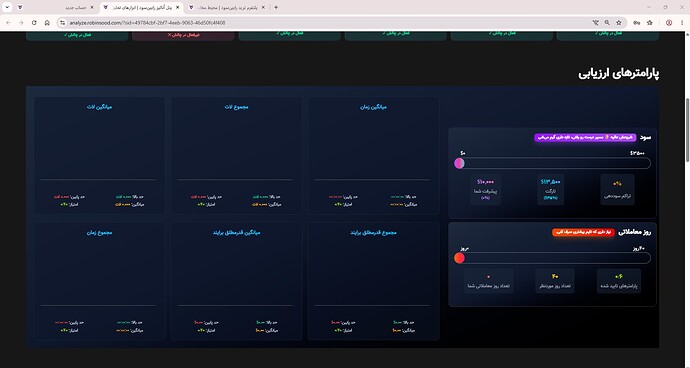Reload the current page
Image resolution: width=690 pixels, height=368 pixels.
click(x=34, y=22)
